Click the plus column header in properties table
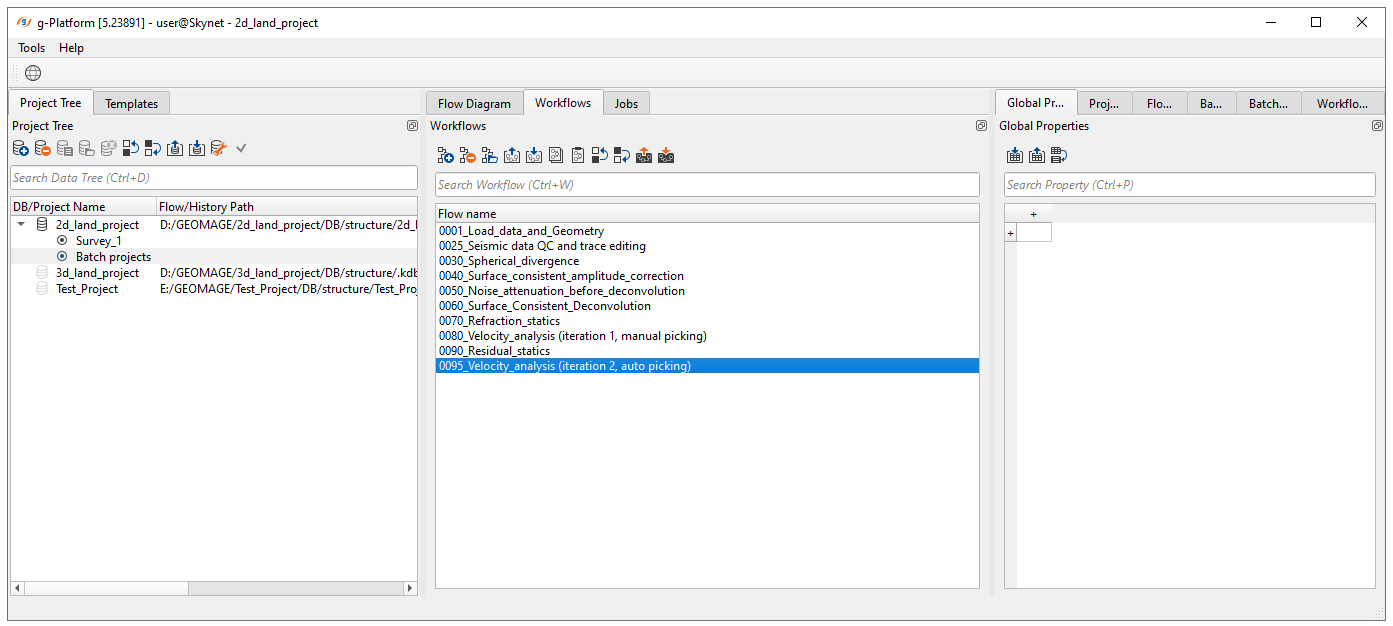This screenshot has width=1393, height=626. (x=1033, y=214)
